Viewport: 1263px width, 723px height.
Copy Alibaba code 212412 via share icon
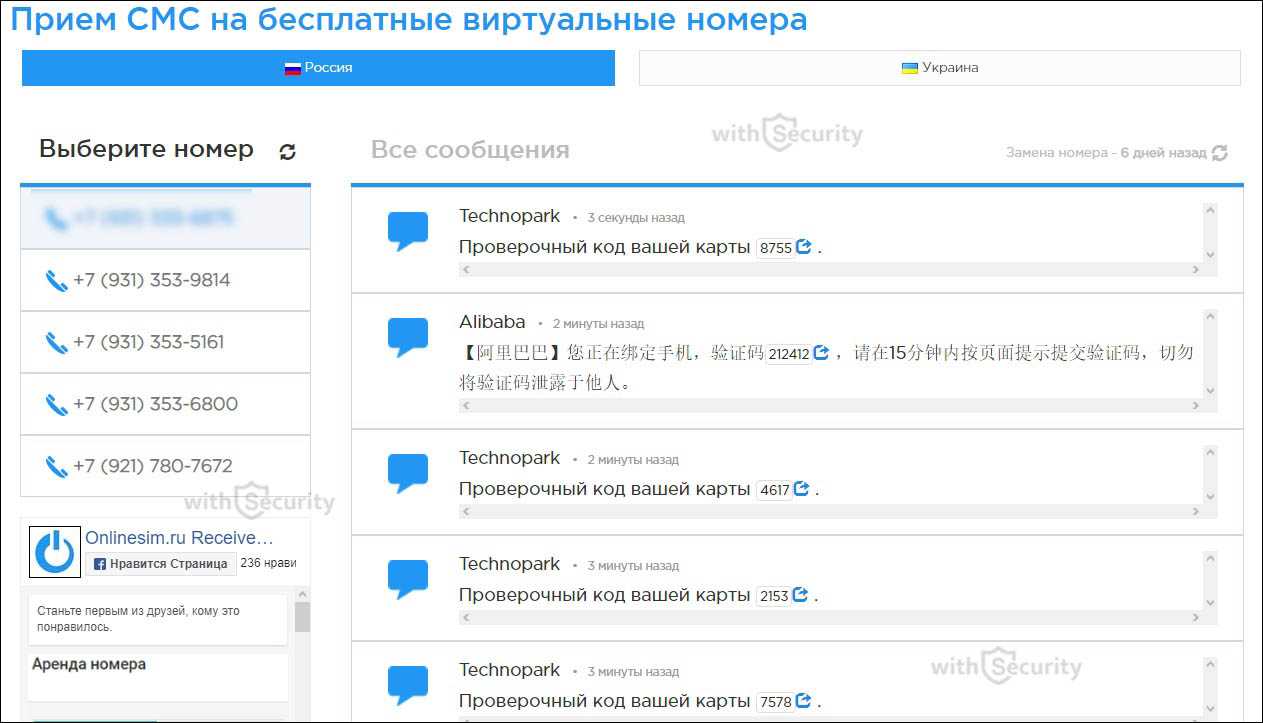pos(821,352)
